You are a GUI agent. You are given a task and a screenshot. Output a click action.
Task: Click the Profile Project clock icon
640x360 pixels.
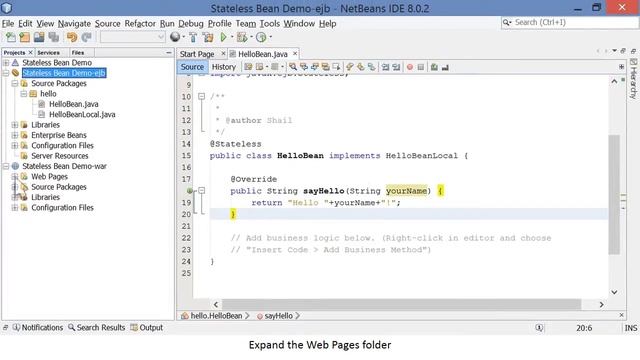click(261, 38)
